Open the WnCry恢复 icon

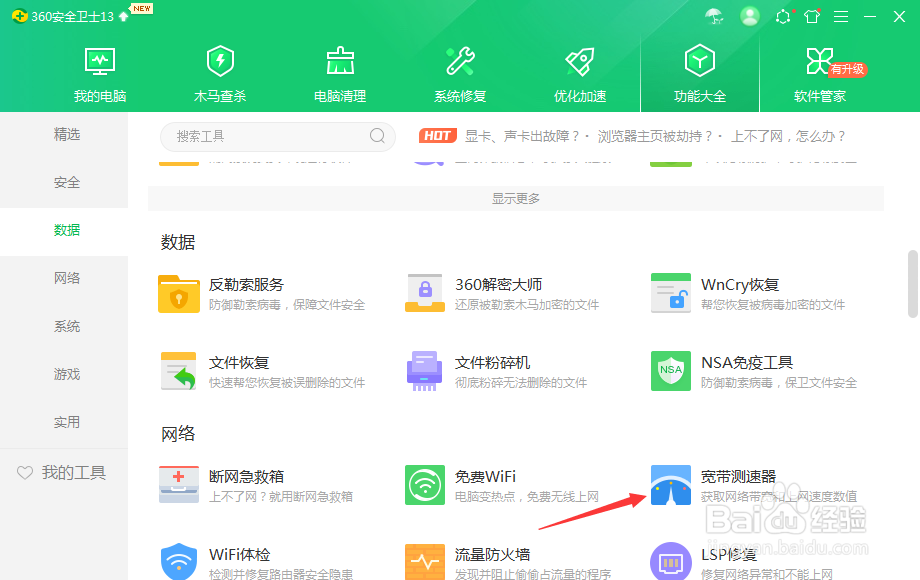pyautogui.click(x=671, y=293)
